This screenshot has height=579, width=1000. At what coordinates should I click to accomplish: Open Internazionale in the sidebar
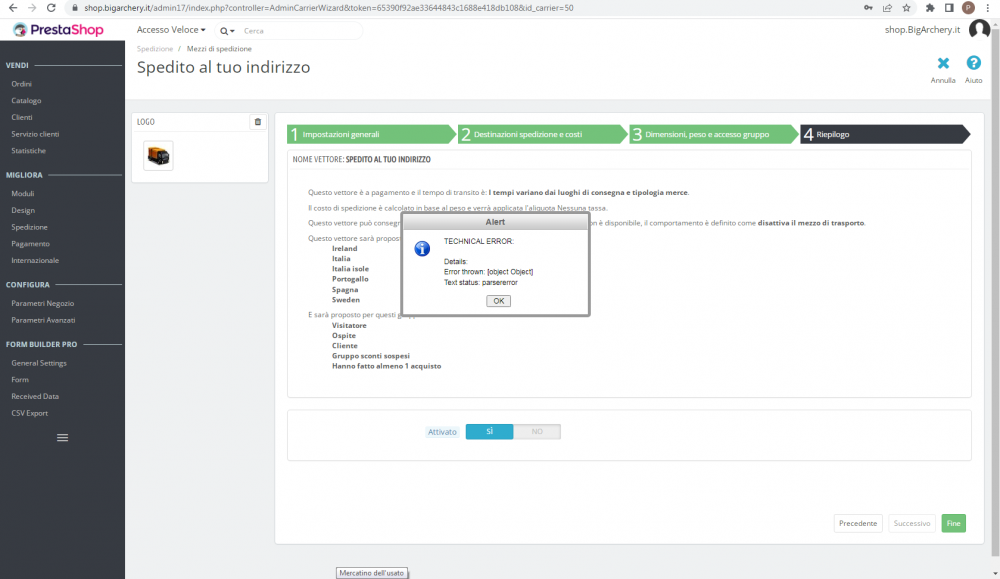35,260
